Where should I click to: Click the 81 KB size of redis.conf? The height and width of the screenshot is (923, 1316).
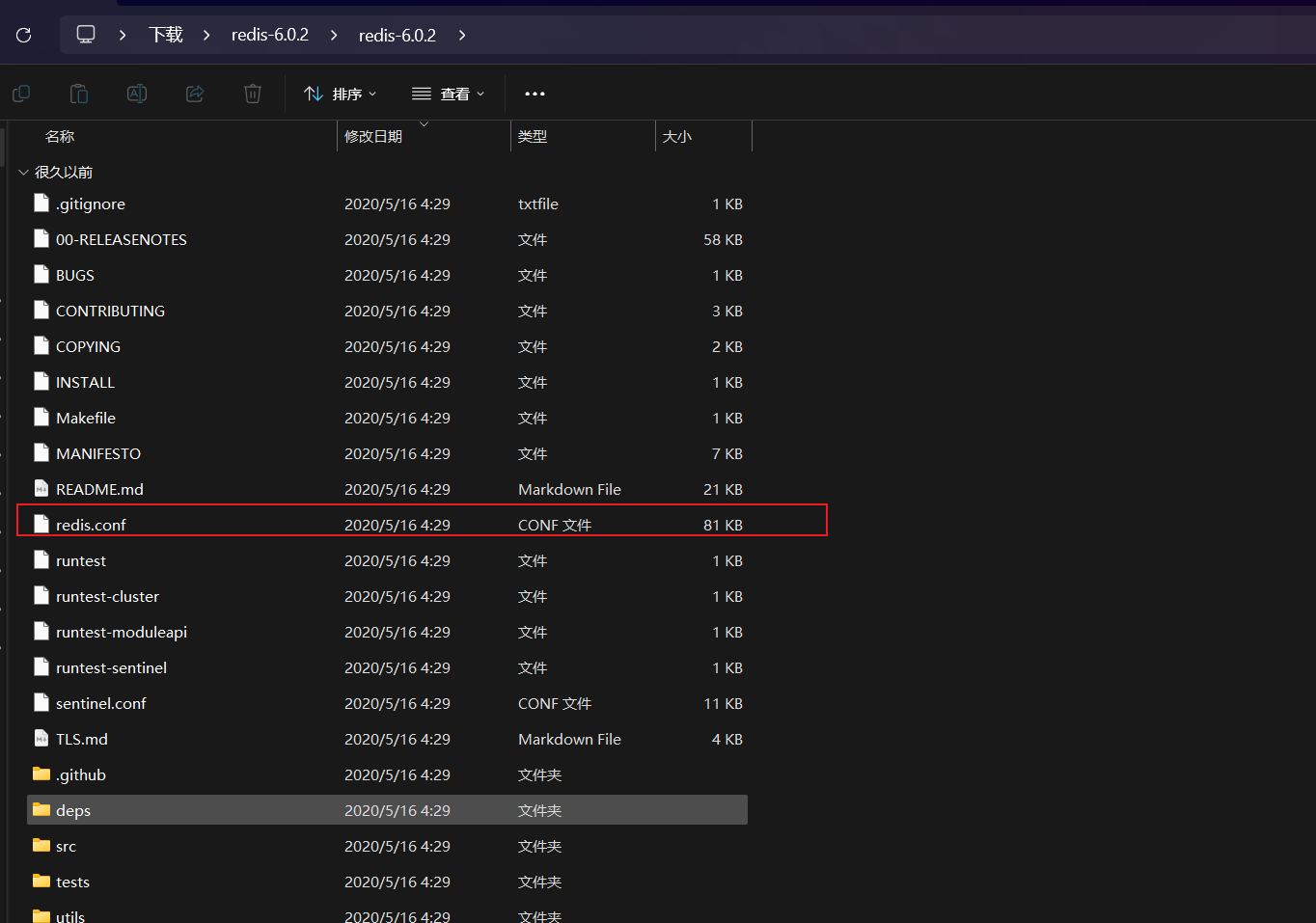[x=723, y=525]
